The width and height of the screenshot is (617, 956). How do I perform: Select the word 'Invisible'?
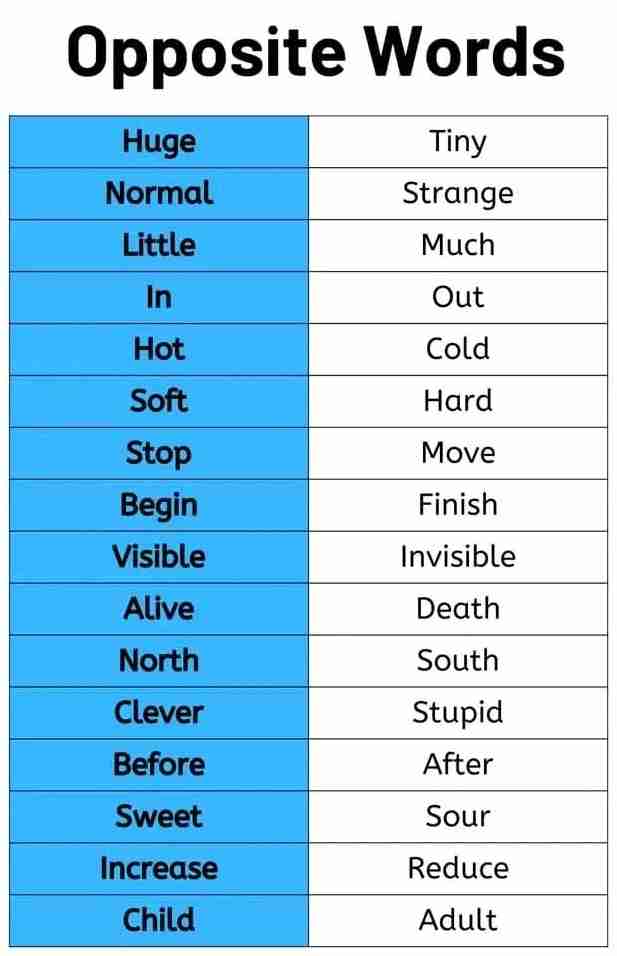tap(458, 557)
